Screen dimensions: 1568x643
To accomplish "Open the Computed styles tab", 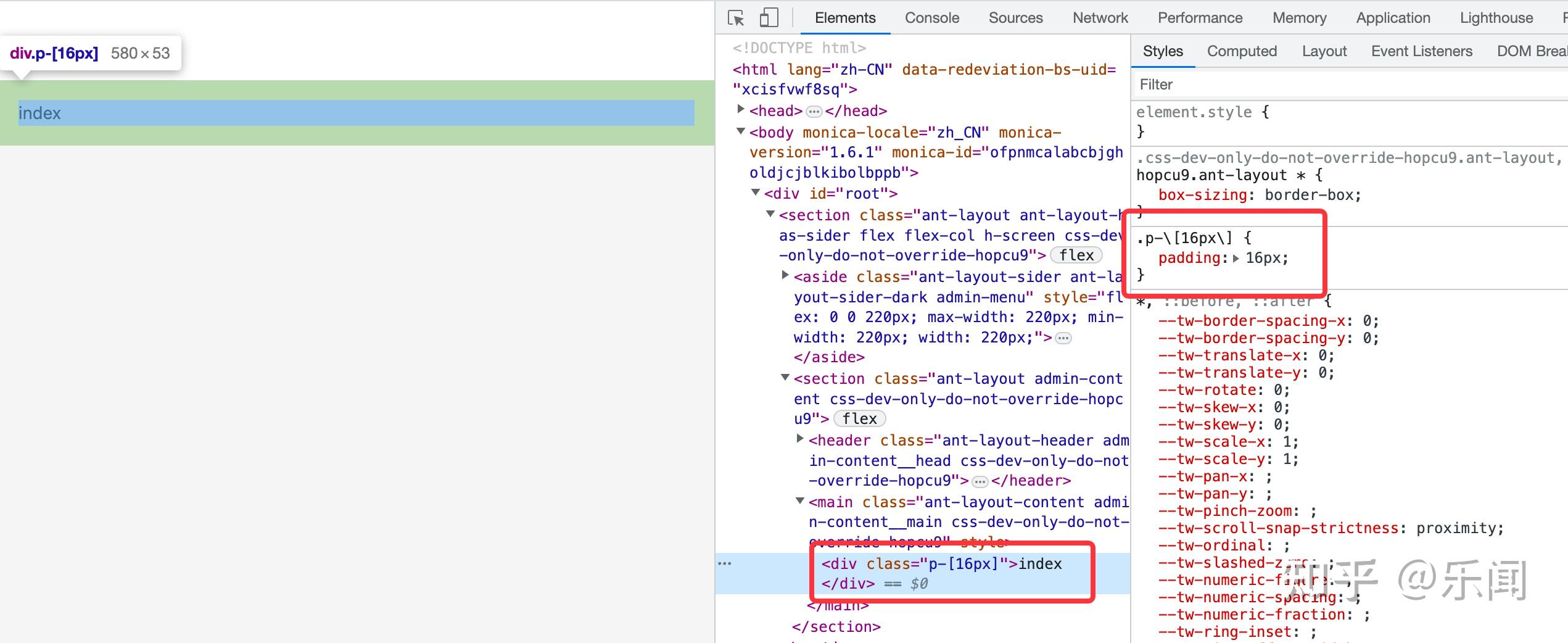I will pyautogui.click(x=1241, y=51).
